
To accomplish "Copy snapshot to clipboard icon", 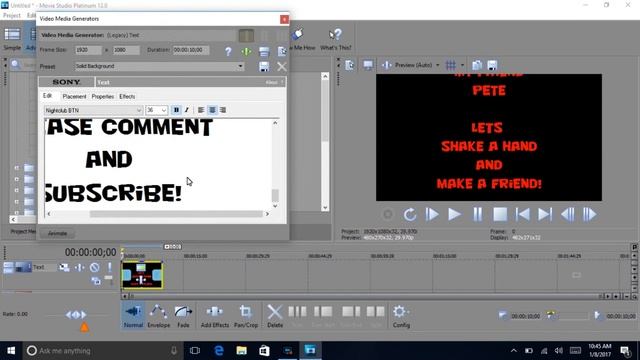I will [x=477, y=65].
